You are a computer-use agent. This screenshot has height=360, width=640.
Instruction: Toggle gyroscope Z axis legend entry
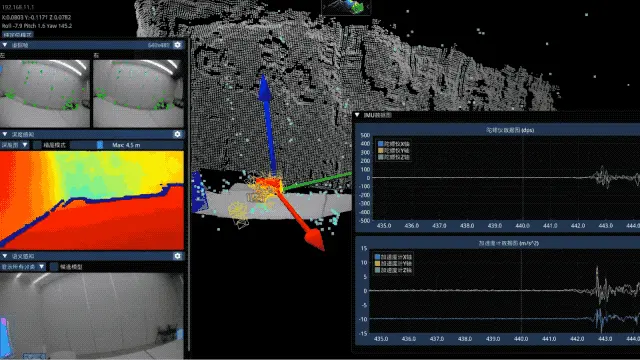pyautogui.click(x=394, y=157)
